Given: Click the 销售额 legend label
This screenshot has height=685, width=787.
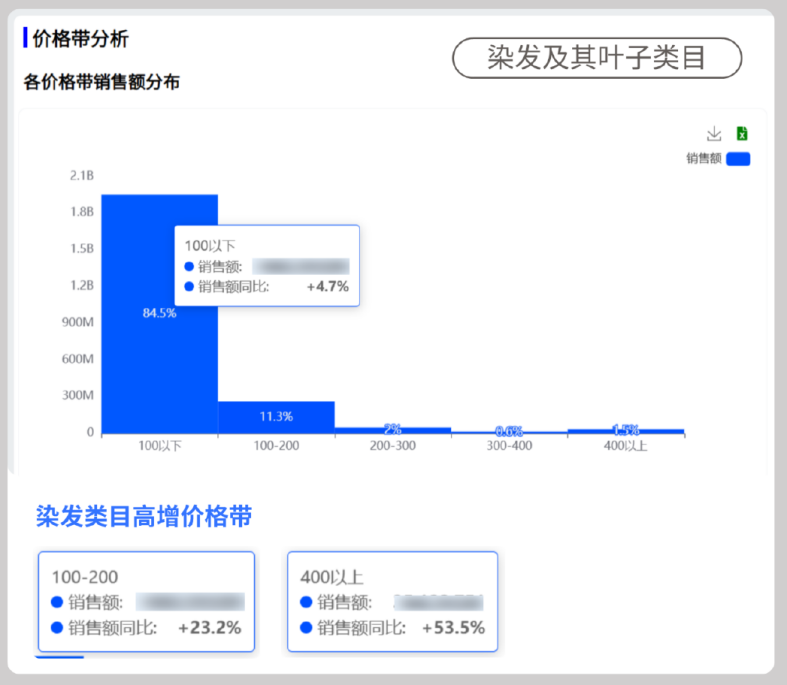Looking at the screenshot, I should (x=704, y=159).
